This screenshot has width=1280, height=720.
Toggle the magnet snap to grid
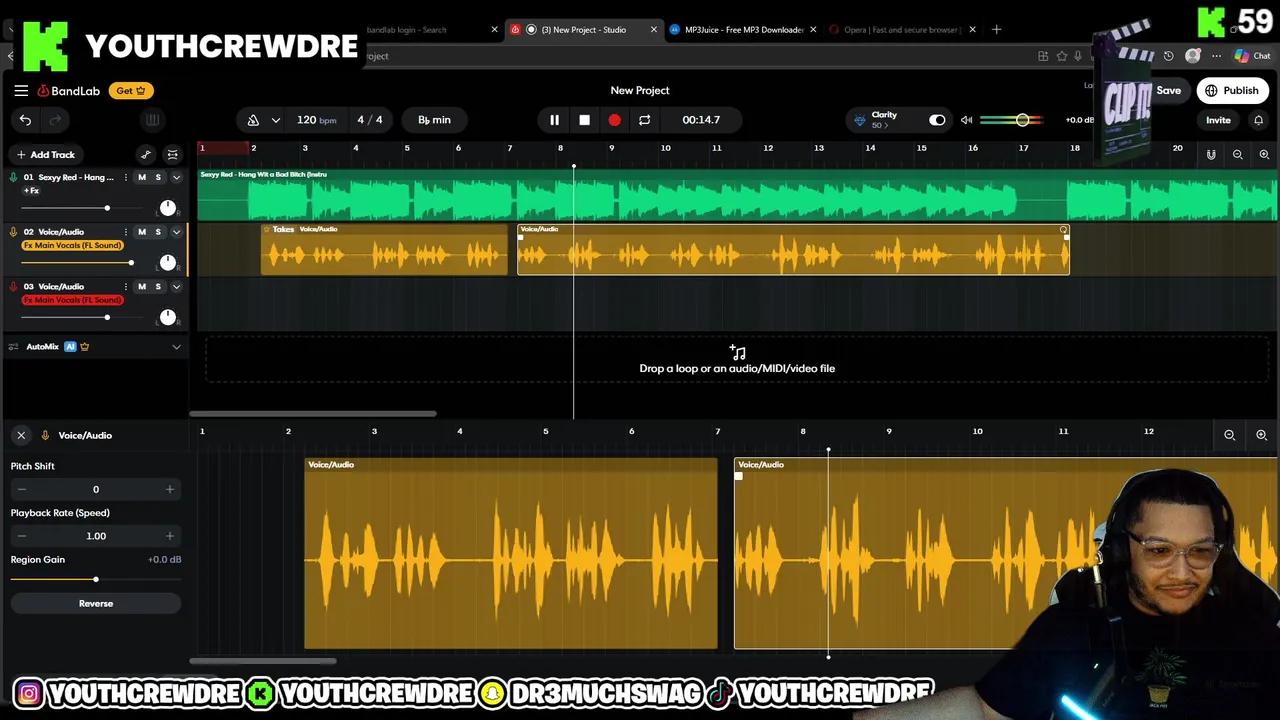pos(1211,155)
